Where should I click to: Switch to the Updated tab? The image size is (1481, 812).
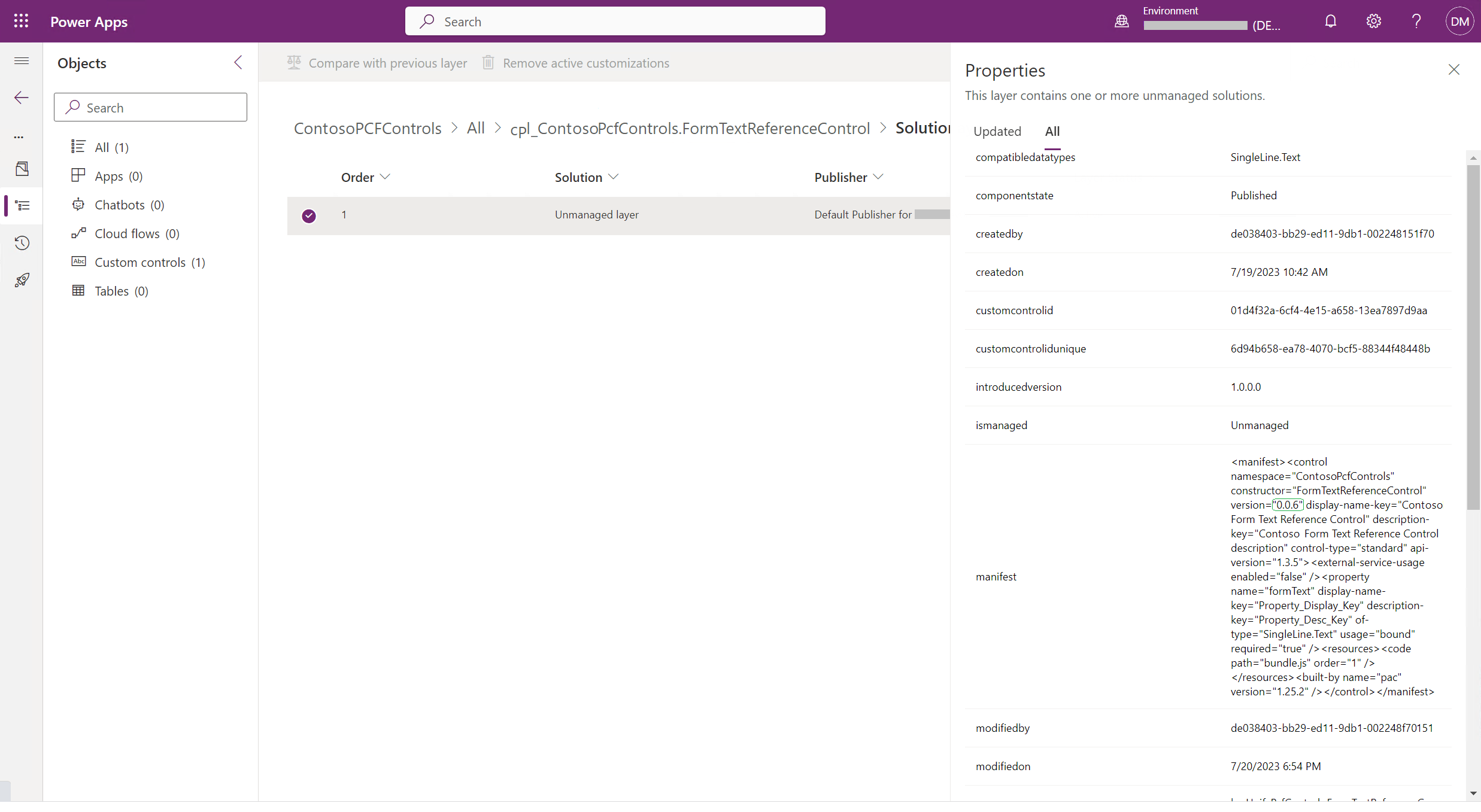click(997, 131)
